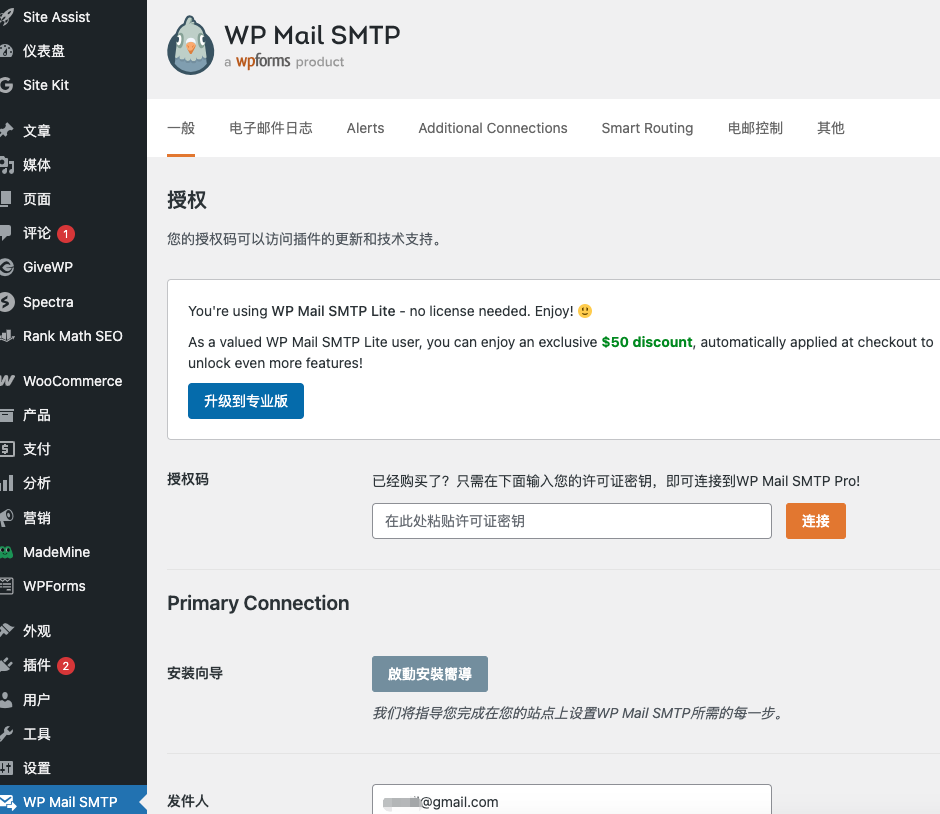This screenshot has width=940, height=814.
Task: Select the Spectra sidebar icon
Action: (6, 302)
